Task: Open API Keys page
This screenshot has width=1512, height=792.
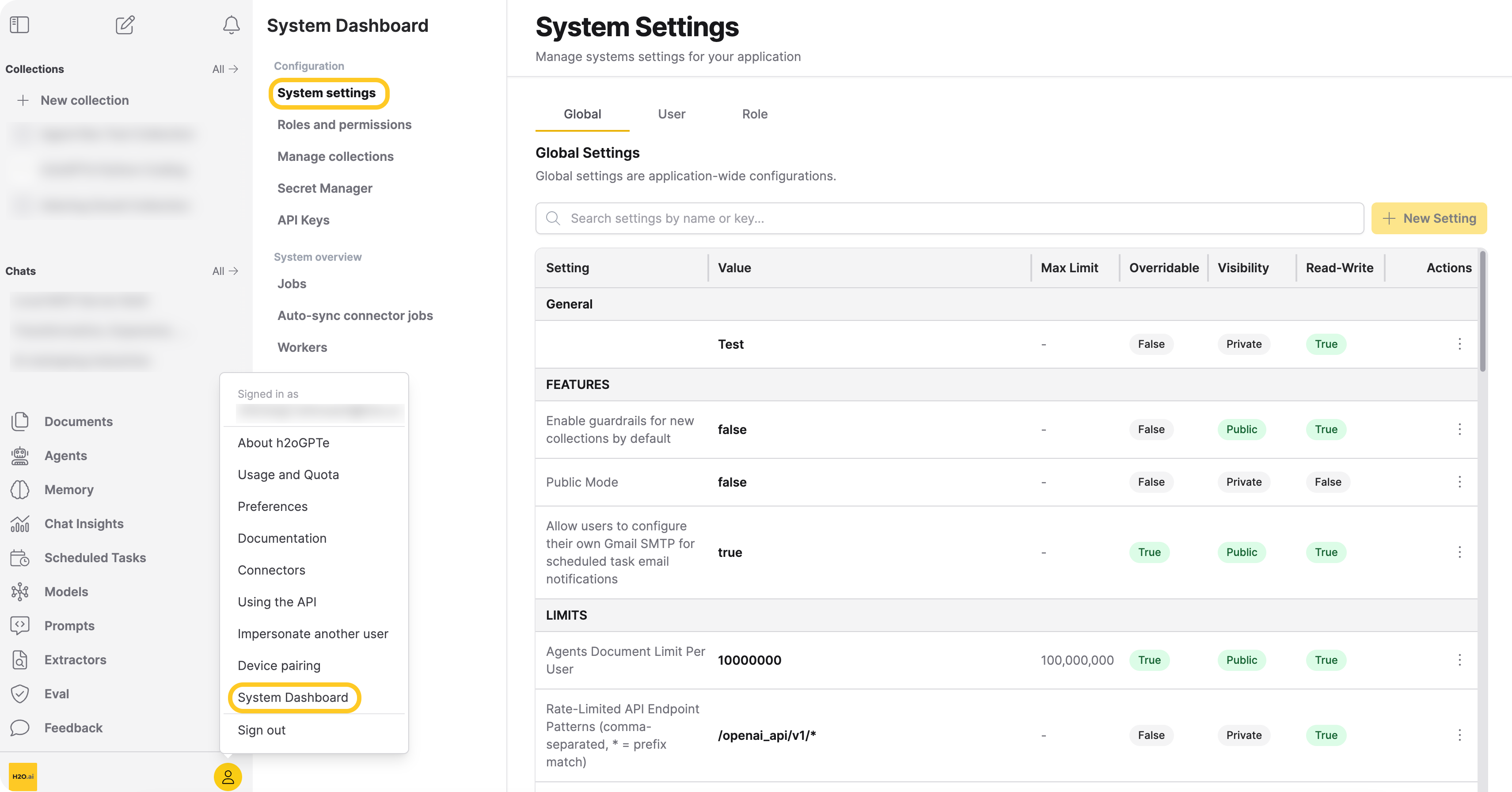Action: click(304, 220)
